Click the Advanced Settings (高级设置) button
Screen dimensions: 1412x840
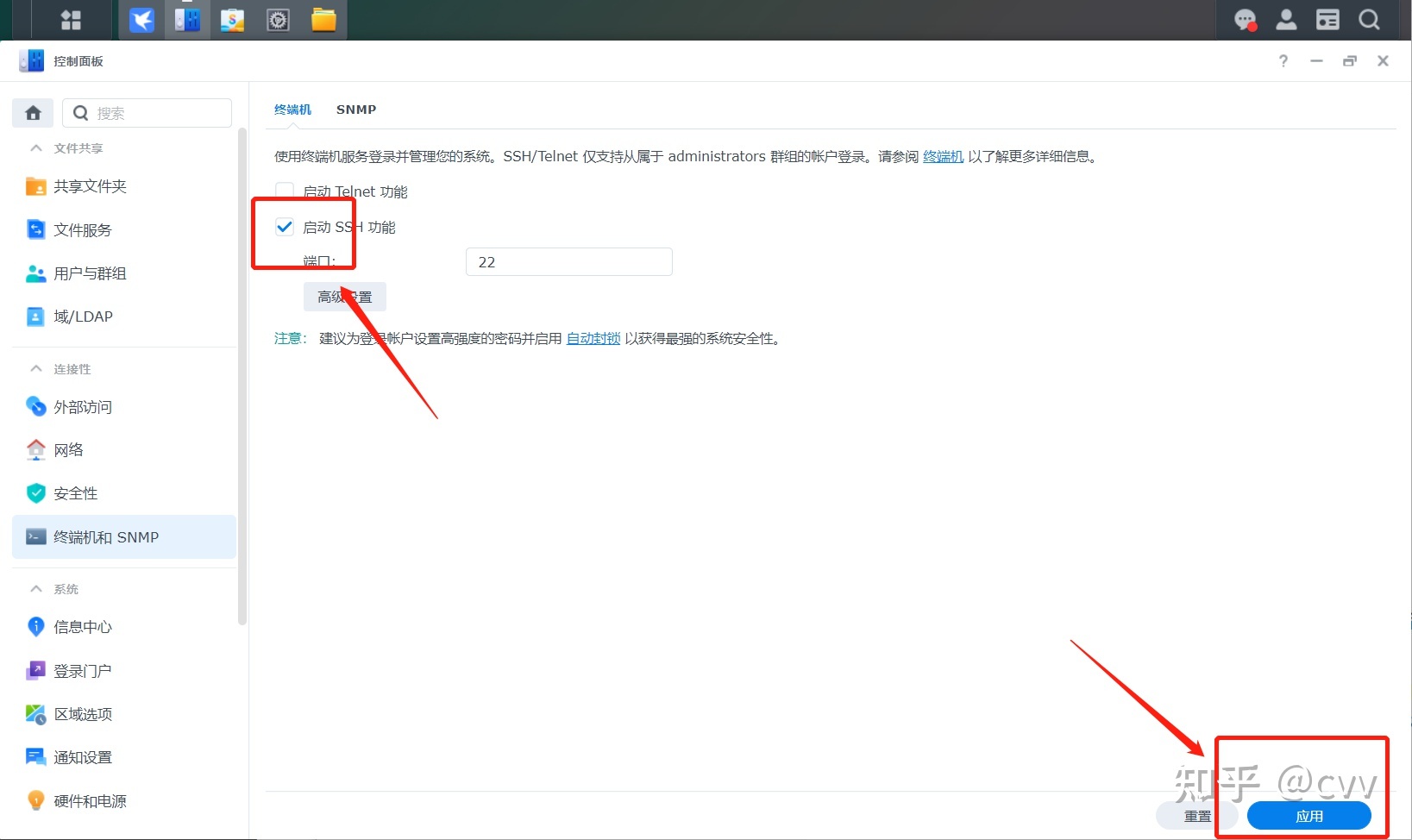[x=344, y=297]
